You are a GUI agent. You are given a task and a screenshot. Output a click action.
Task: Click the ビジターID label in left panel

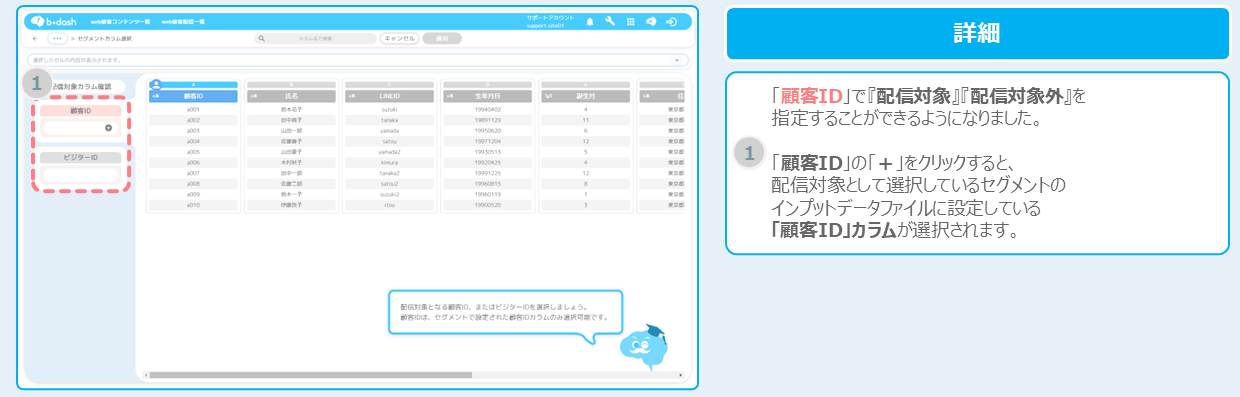[x=80, y=158]
